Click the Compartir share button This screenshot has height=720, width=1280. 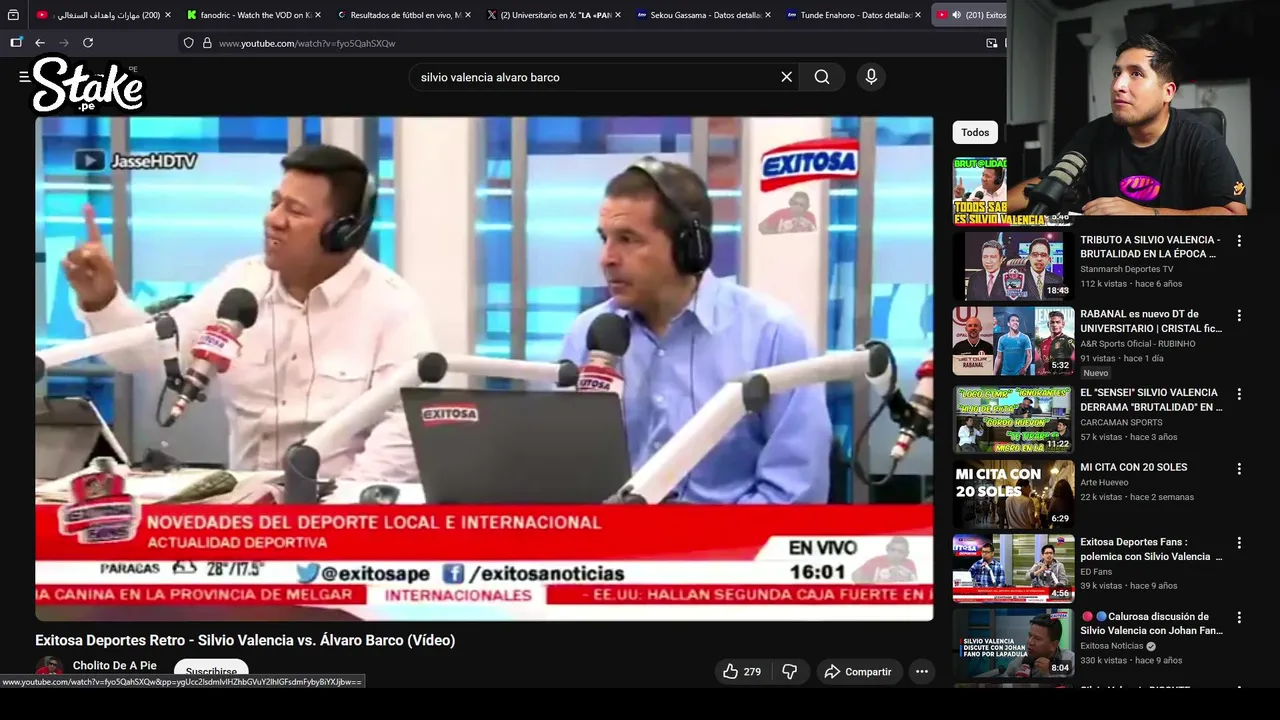(858, 672)
